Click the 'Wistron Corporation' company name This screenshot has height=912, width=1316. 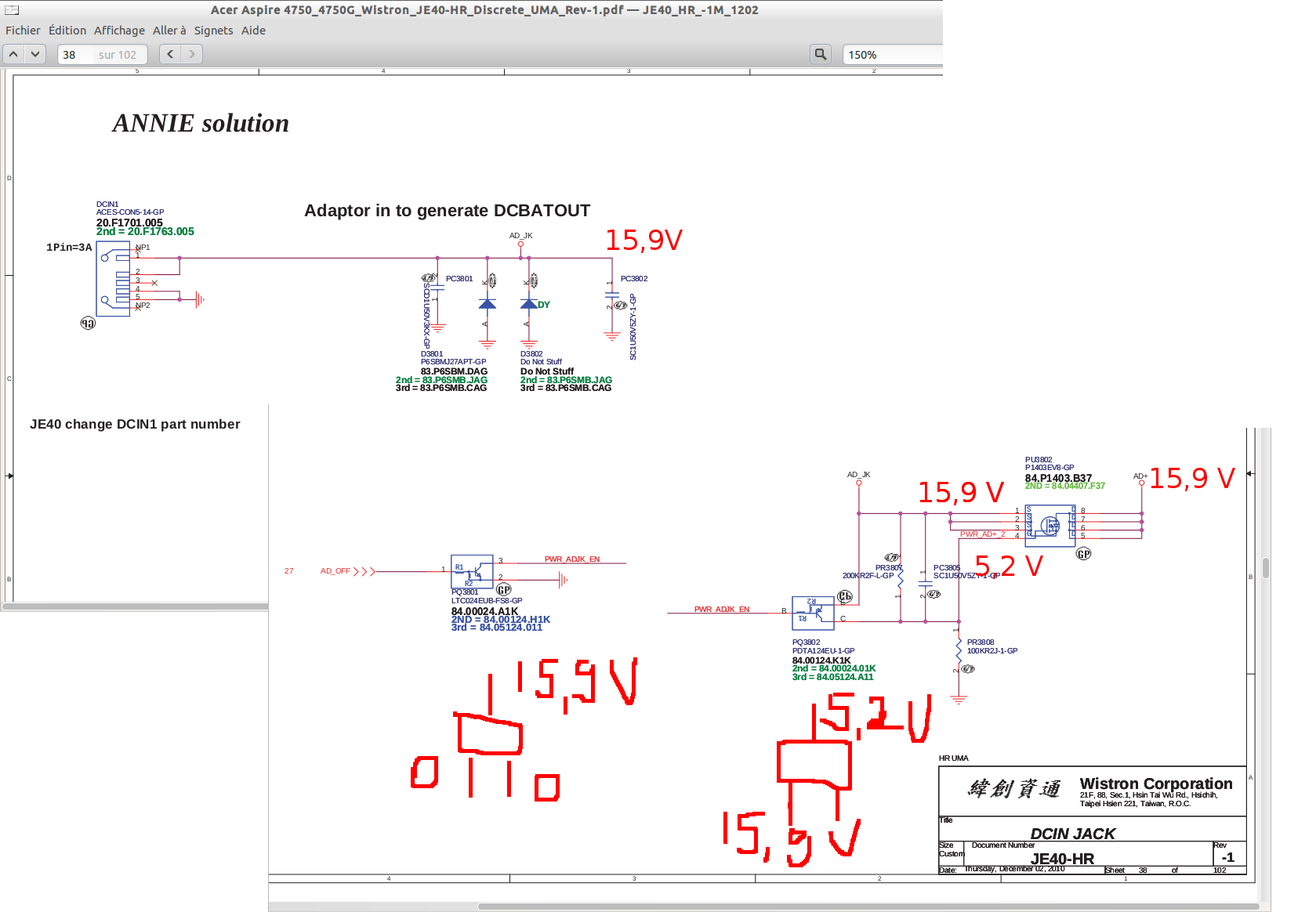point(1156,784)
